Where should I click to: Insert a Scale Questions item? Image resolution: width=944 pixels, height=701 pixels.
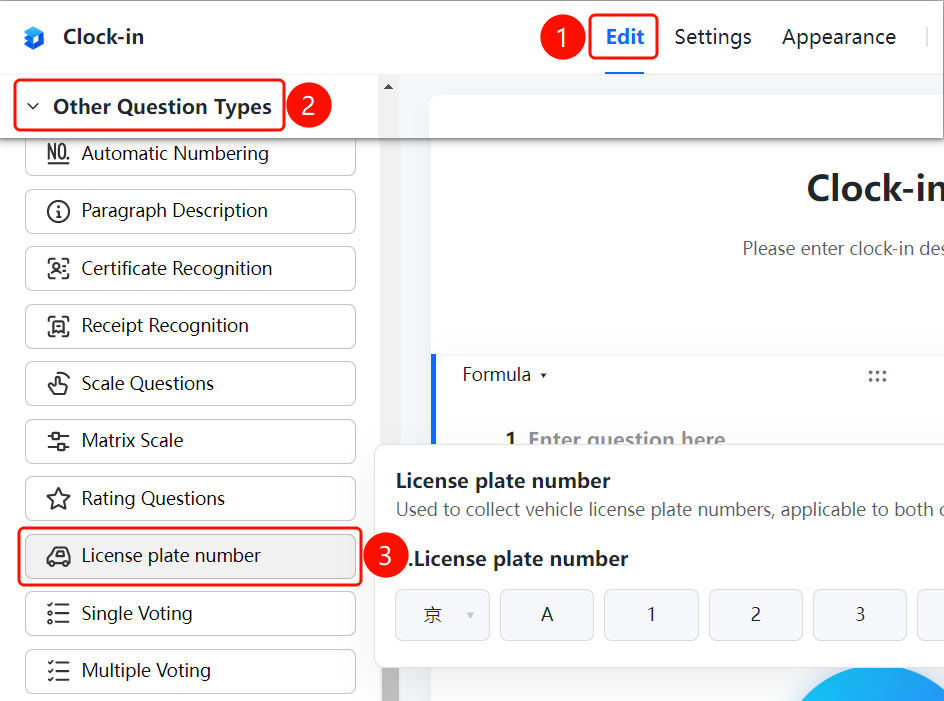[190, 384]
